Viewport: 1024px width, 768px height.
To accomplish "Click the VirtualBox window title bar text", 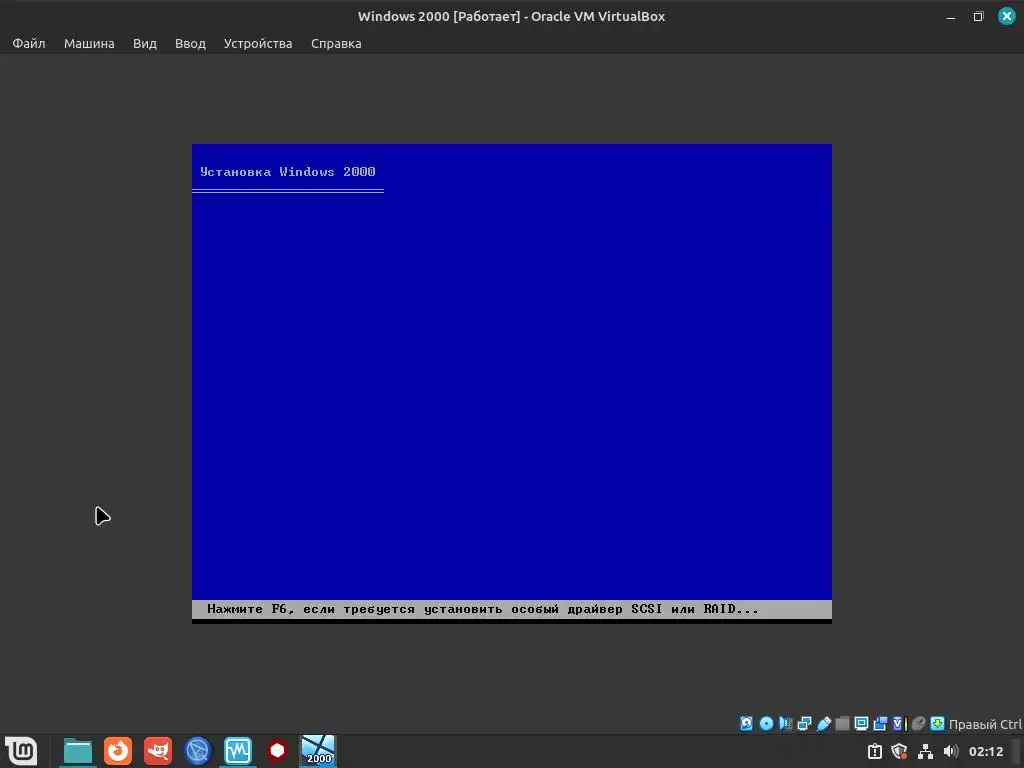I will [511, 16].
